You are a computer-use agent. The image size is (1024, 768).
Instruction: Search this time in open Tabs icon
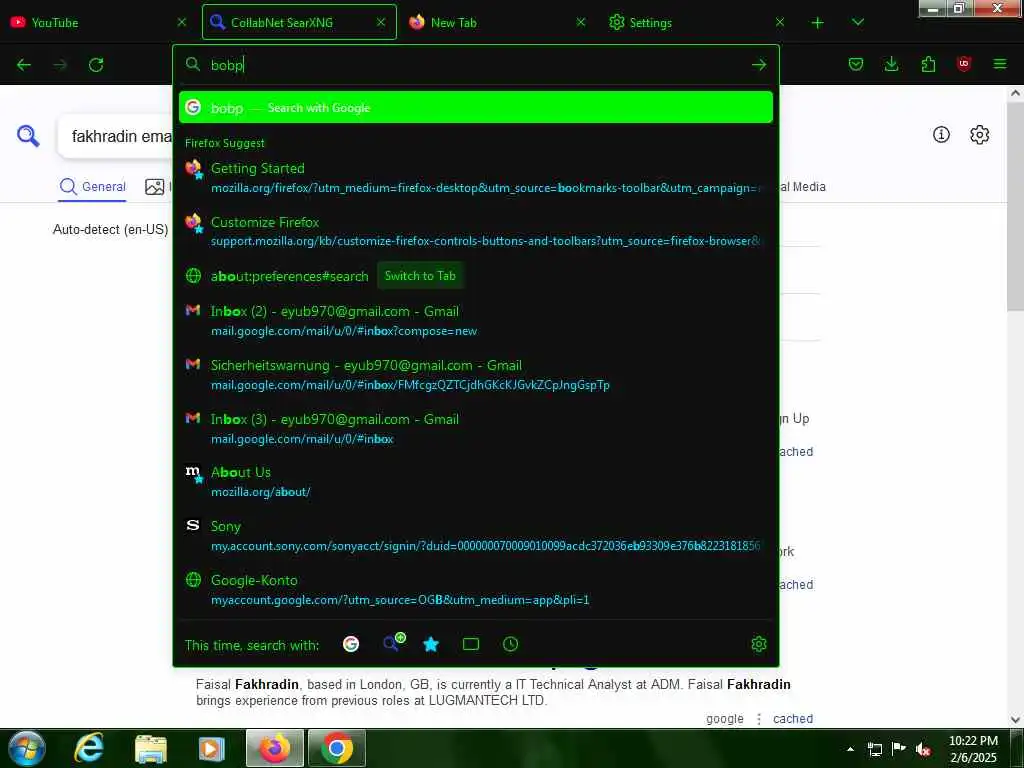click(471, 645)
